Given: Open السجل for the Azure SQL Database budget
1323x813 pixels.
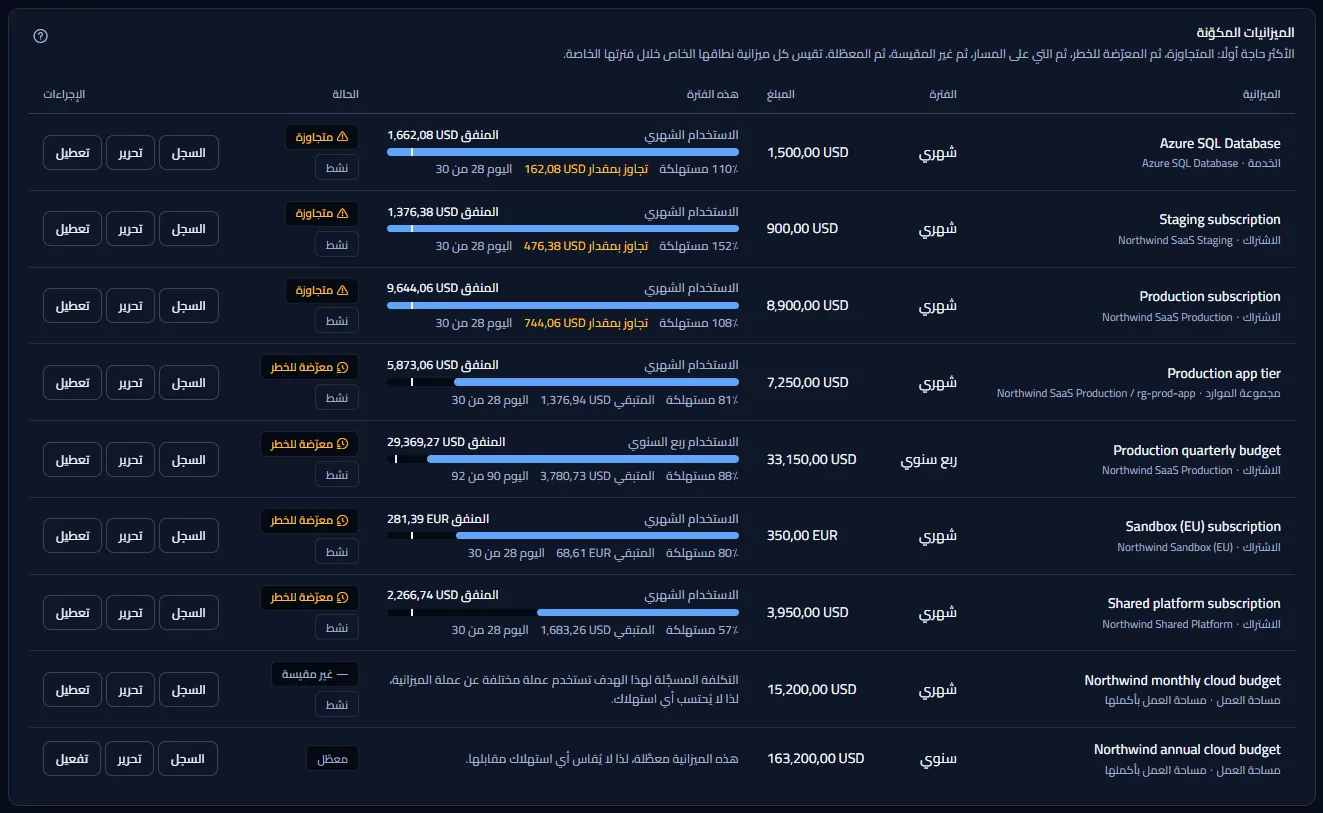Looking at the screenshot, I should [x=188, y=152].
